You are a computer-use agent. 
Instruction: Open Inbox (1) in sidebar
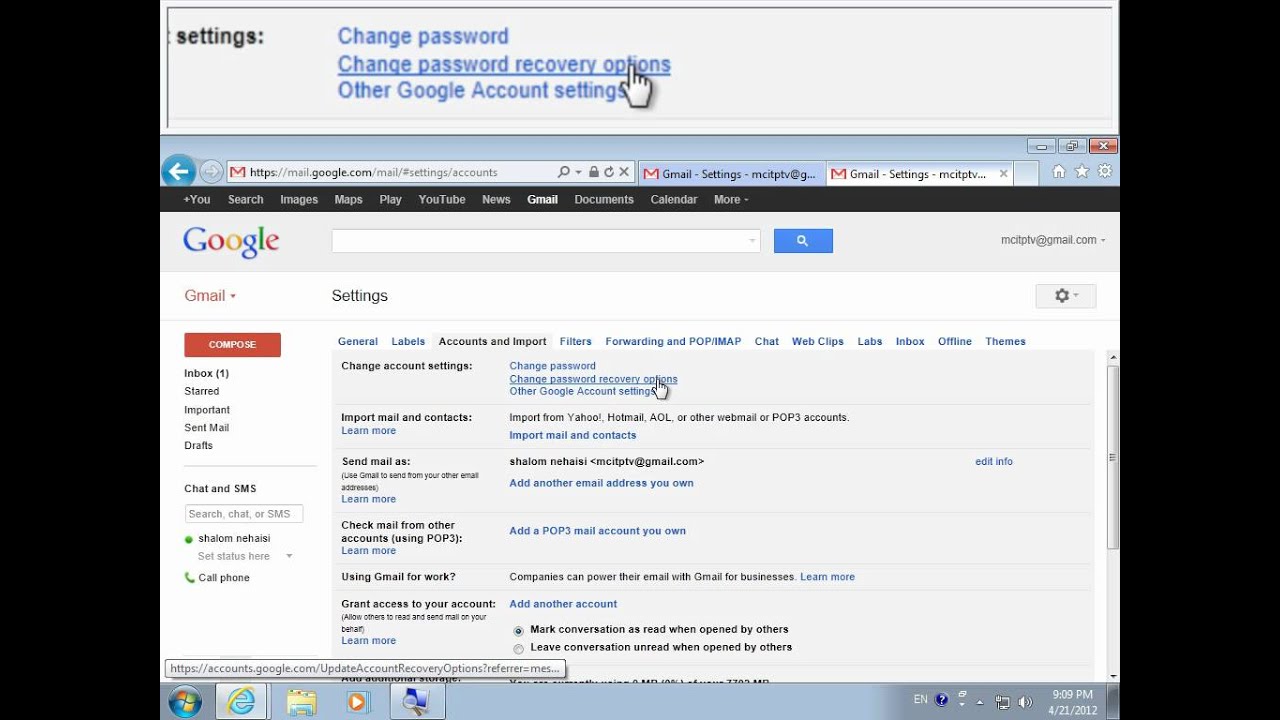206,373
